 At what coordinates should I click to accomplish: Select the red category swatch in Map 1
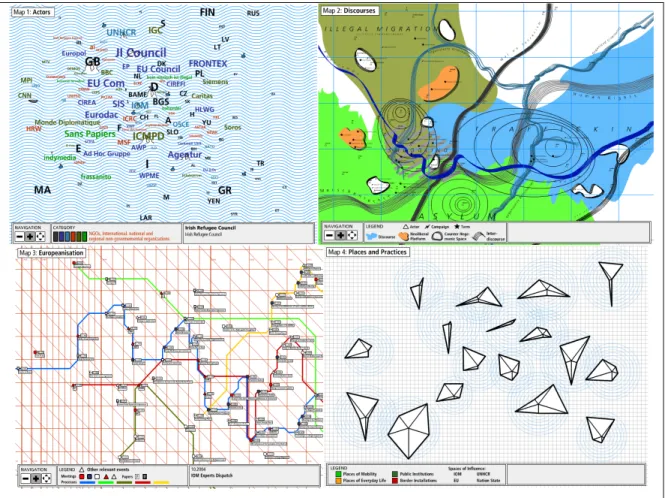[73, 236]
